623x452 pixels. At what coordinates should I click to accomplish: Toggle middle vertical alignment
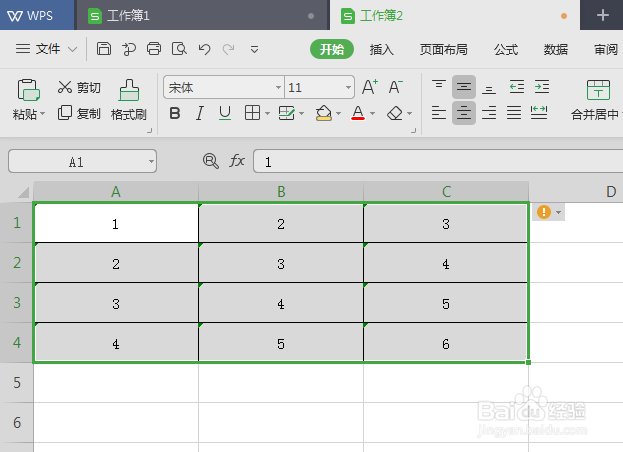(464, 87)
